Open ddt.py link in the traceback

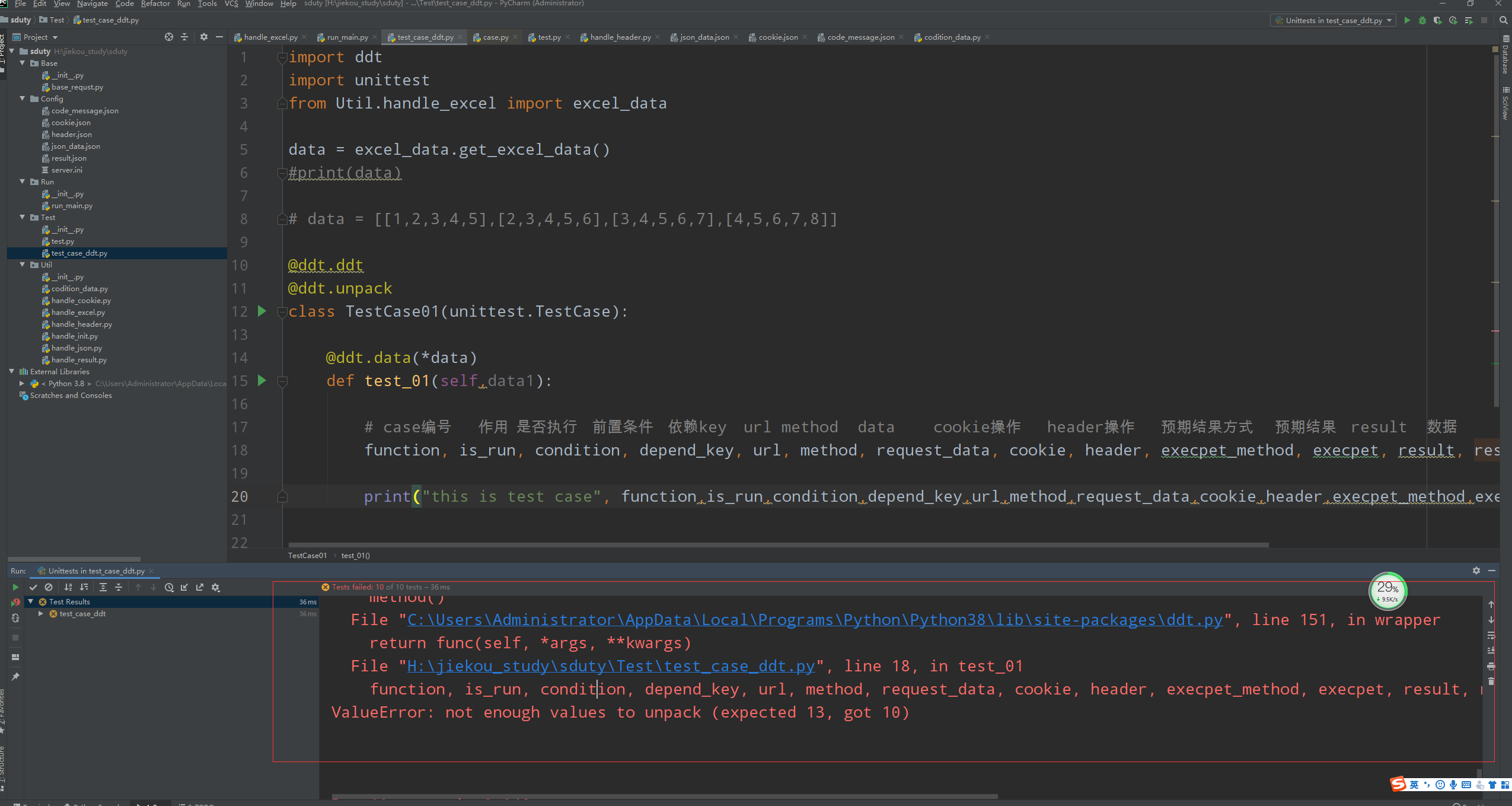coord(815,620)
